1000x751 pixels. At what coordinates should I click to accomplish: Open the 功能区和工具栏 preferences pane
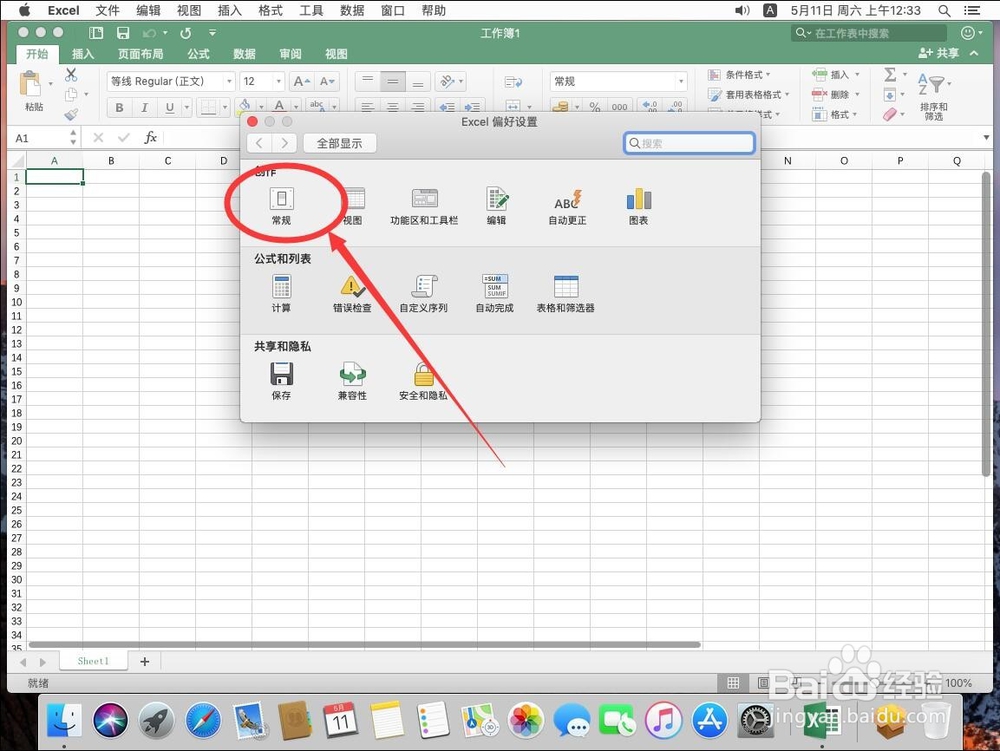424,205
